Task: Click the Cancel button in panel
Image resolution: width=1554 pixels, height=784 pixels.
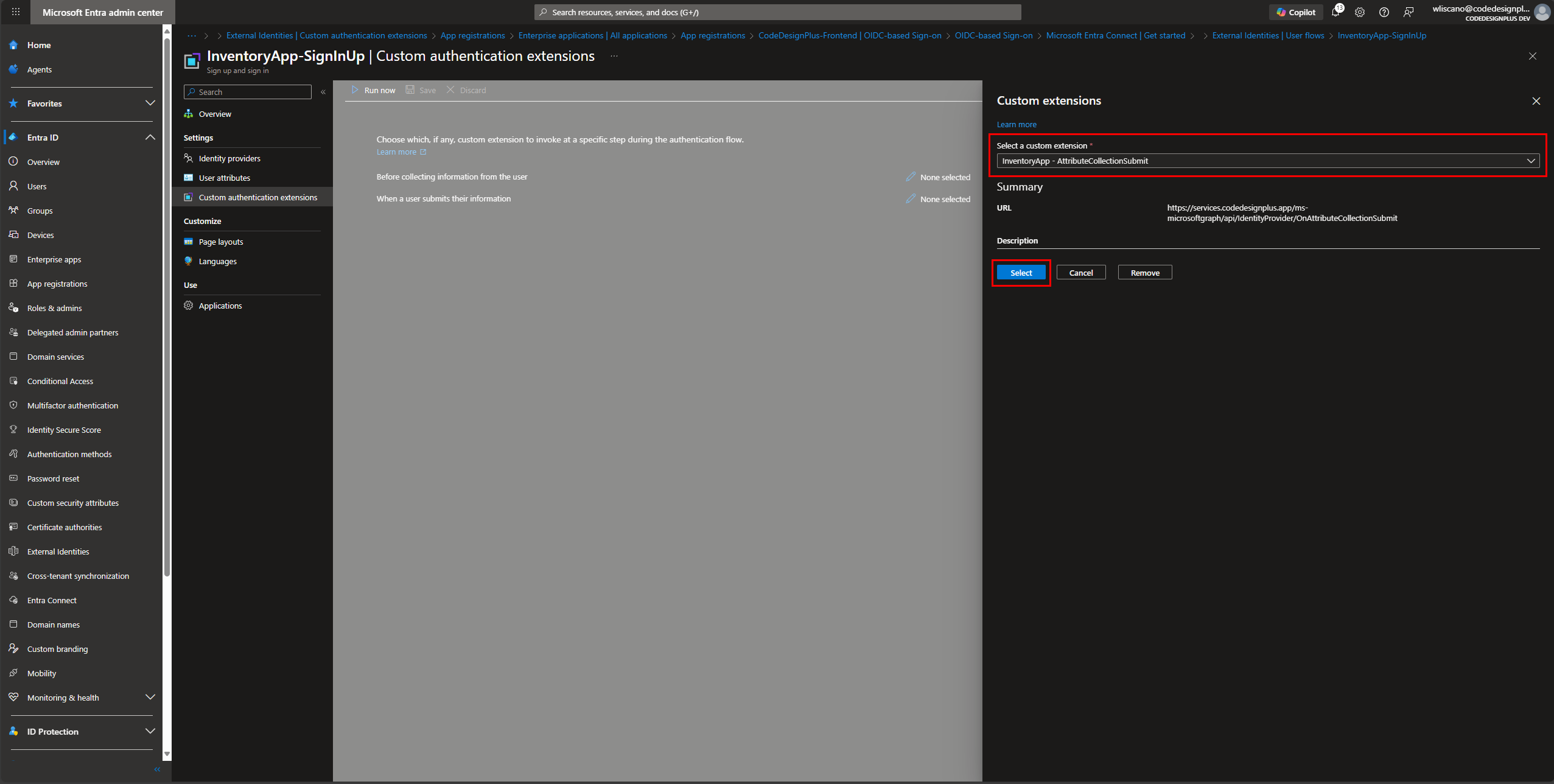Action: (x=1081, y=273)
